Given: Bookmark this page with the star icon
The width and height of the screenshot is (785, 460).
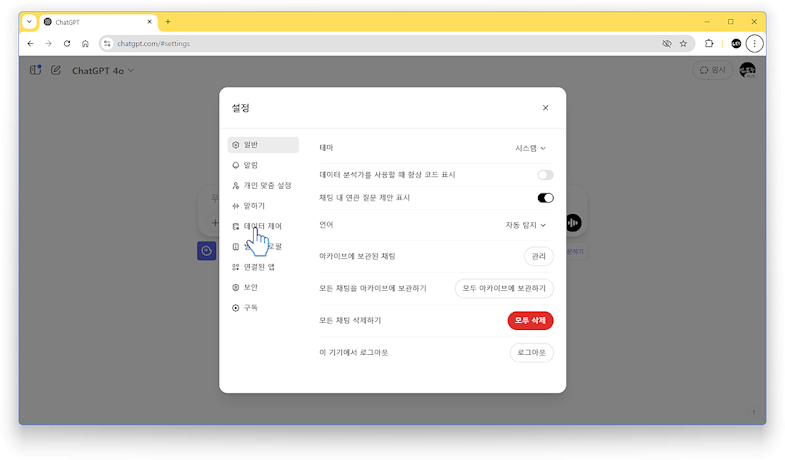Looking at the screenshot, I should pyautogui.click(x=683, y=44).
